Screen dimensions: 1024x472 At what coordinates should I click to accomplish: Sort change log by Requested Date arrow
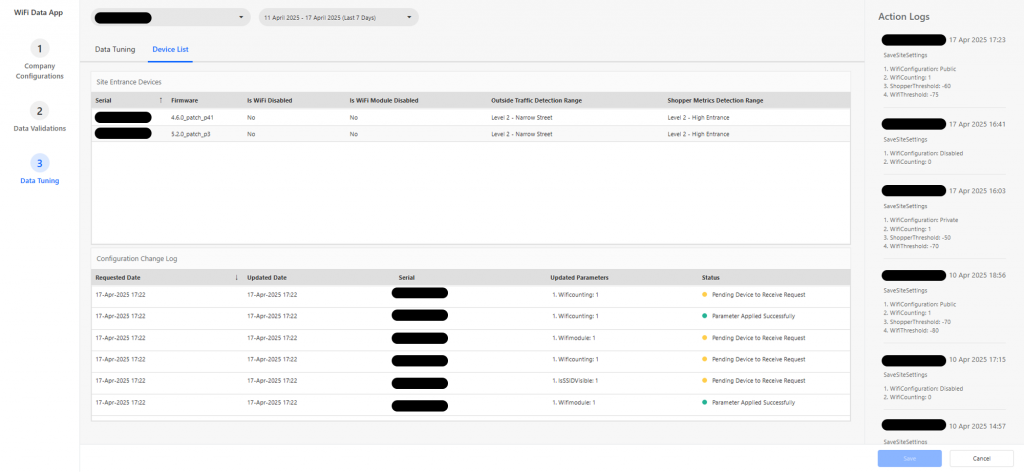[236, 277]
